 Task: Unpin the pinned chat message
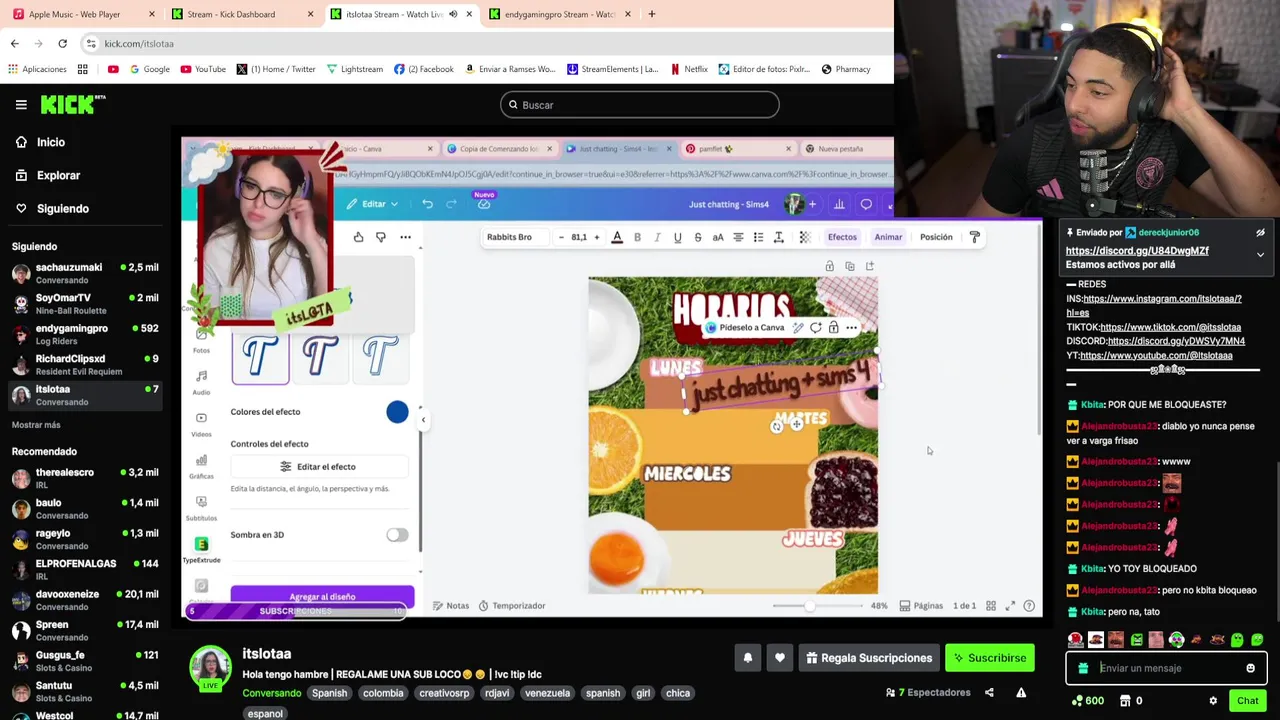click(x=1260, y=233)
